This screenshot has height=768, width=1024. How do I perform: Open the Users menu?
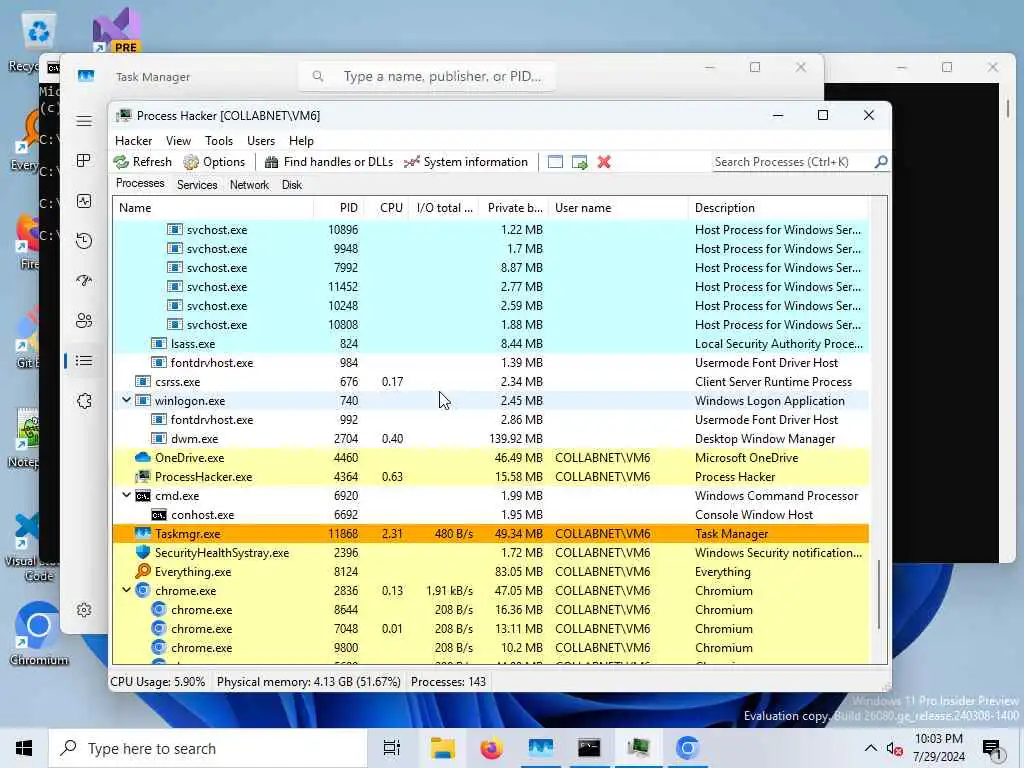pos(261,141)
